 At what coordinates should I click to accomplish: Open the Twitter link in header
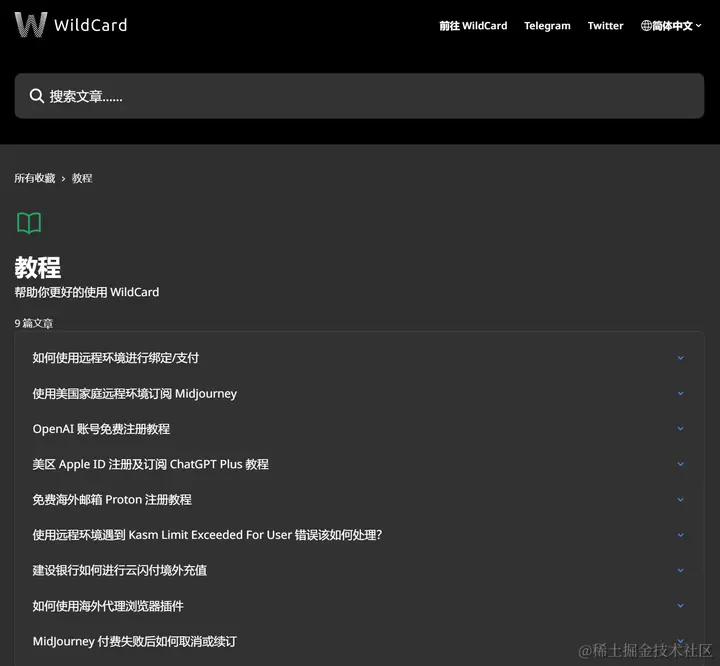click(x=605, y=26)
